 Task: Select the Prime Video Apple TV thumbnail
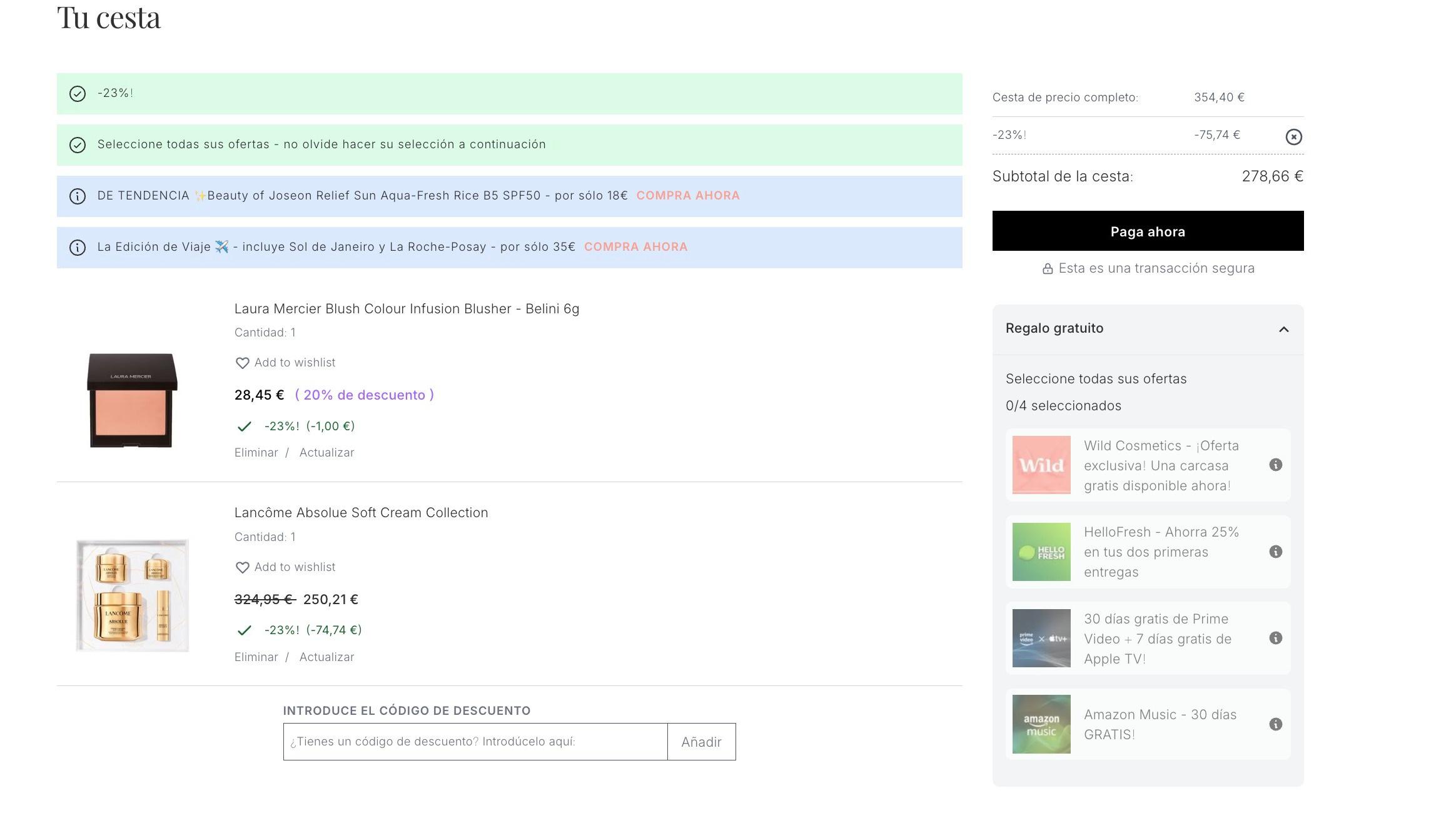coord(1041,638)
